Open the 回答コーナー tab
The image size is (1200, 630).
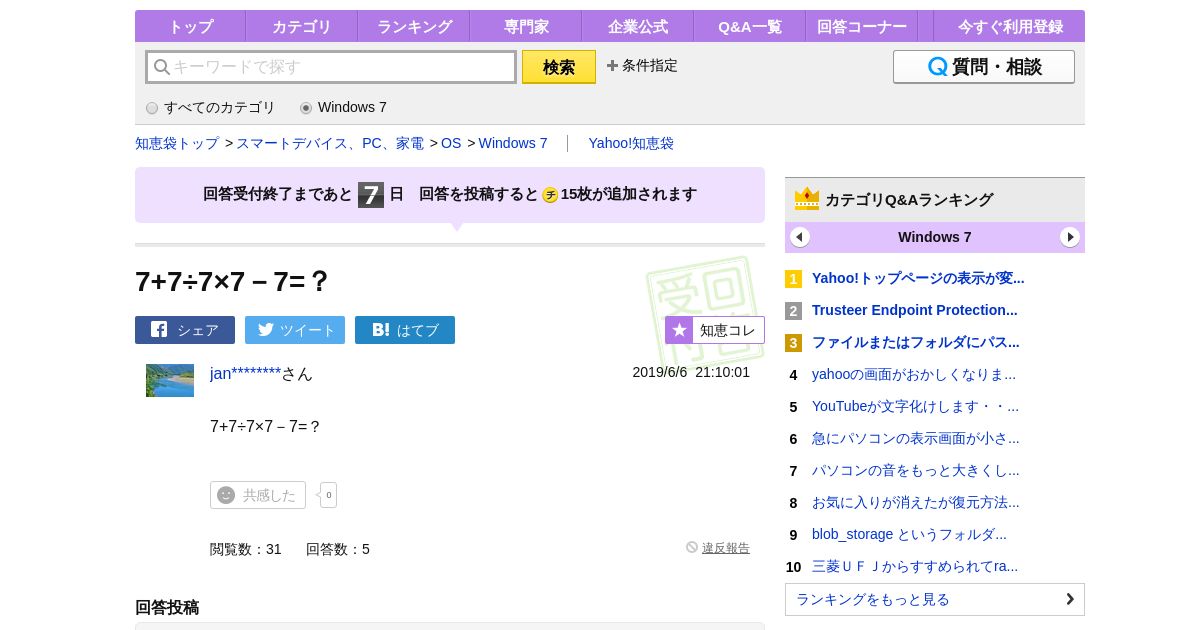click(x=861, y=27)
